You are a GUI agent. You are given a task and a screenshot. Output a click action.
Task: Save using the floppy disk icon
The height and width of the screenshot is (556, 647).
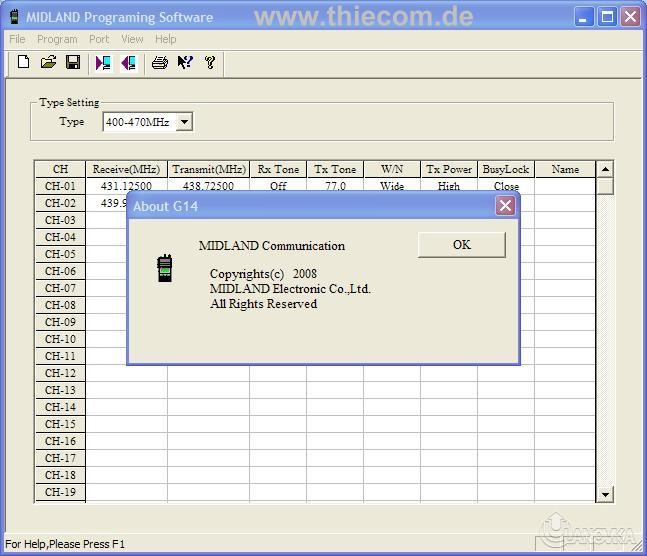point(73,63)
